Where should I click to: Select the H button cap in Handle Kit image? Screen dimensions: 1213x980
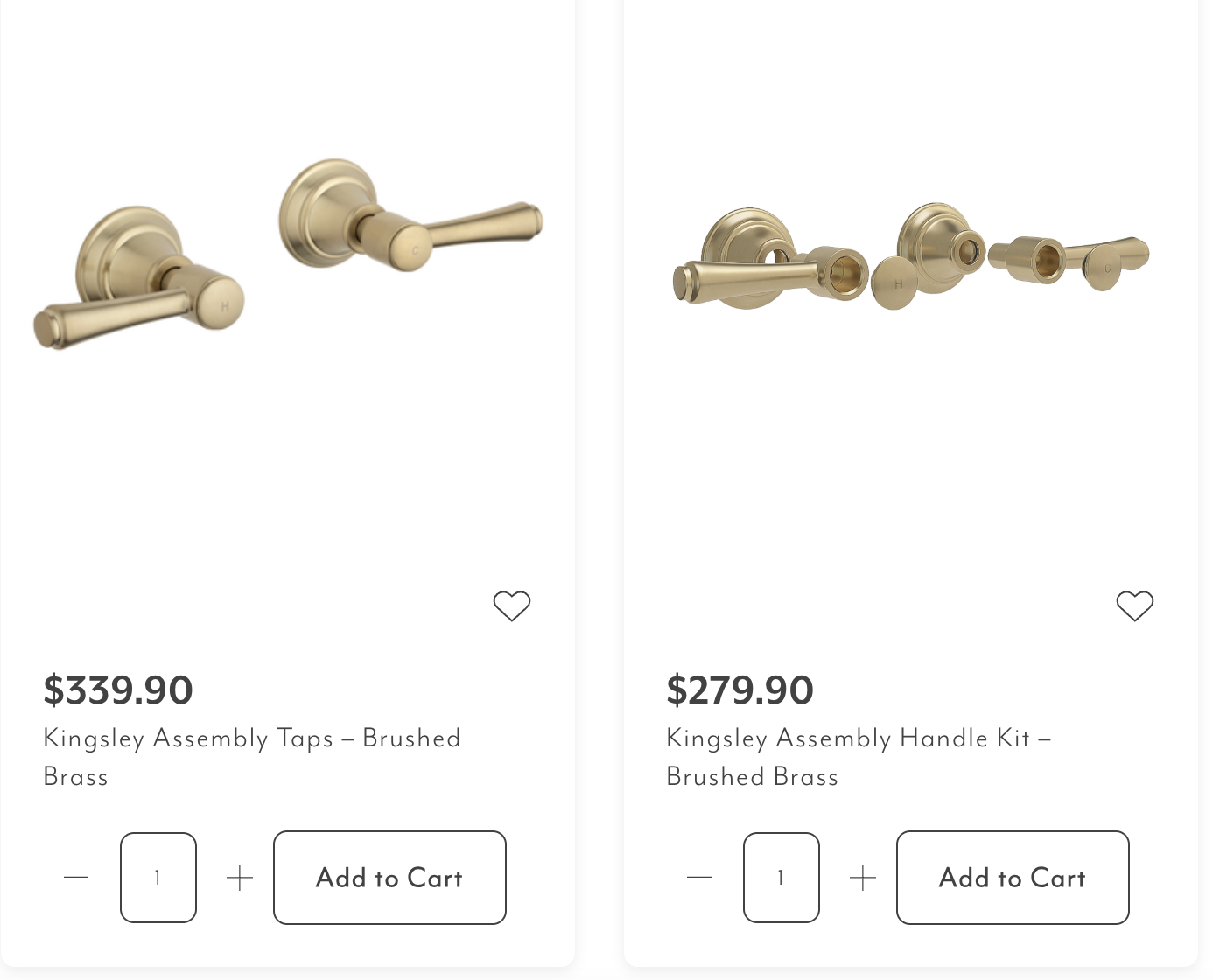pyautogui.click(x=897, y=283)
